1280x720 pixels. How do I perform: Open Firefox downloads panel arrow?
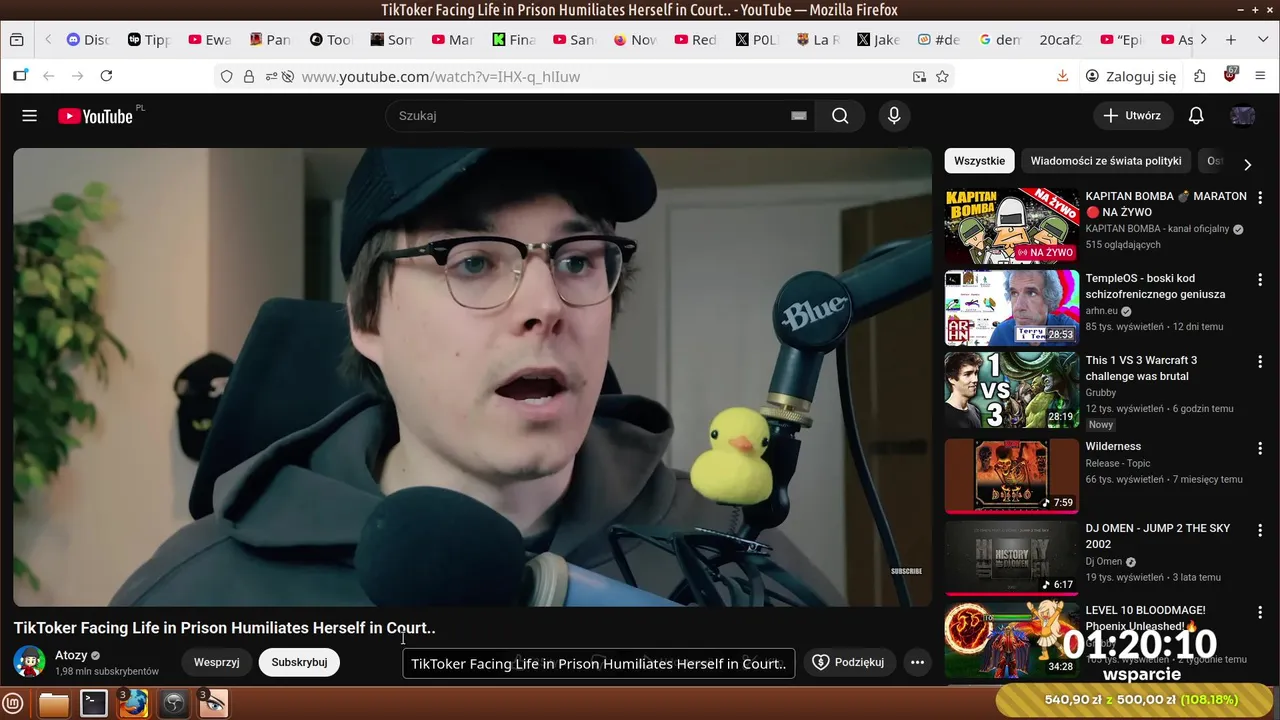point(1063,76)
